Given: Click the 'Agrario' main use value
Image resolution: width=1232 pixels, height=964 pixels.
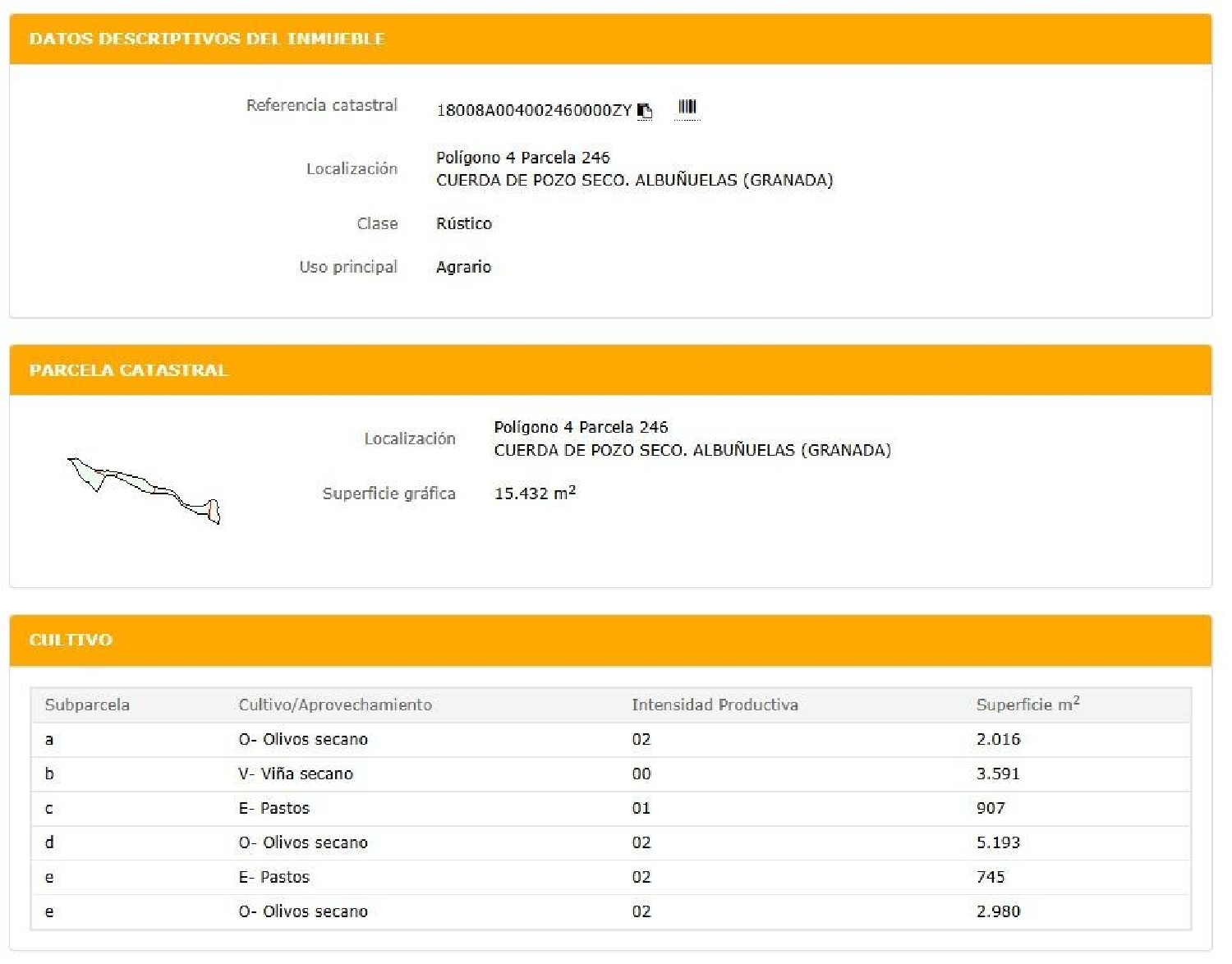Looking at the screenshot, I should (x=463, y=267).
